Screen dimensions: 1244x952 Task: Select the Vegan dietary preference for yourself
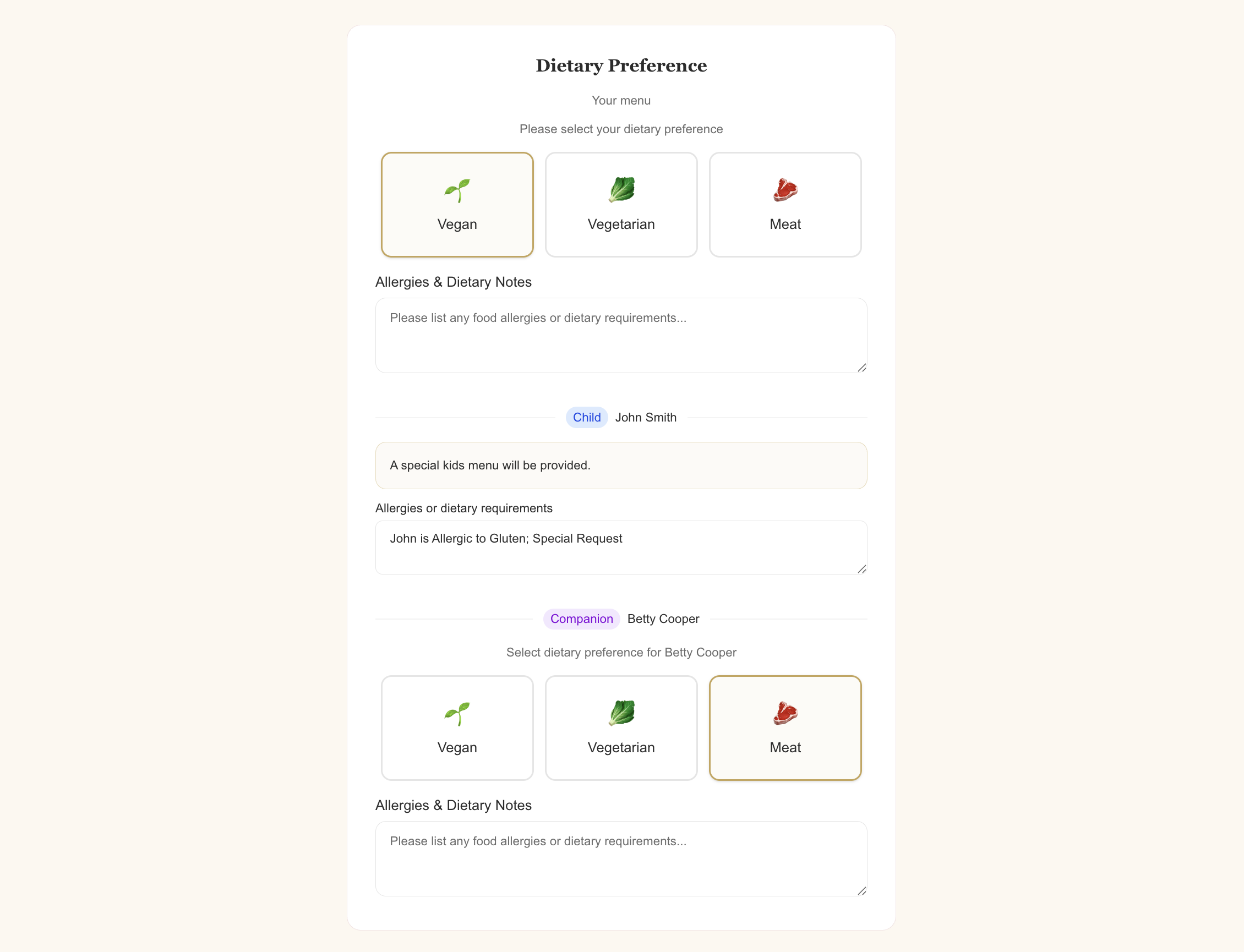click(x=457, y=205)
